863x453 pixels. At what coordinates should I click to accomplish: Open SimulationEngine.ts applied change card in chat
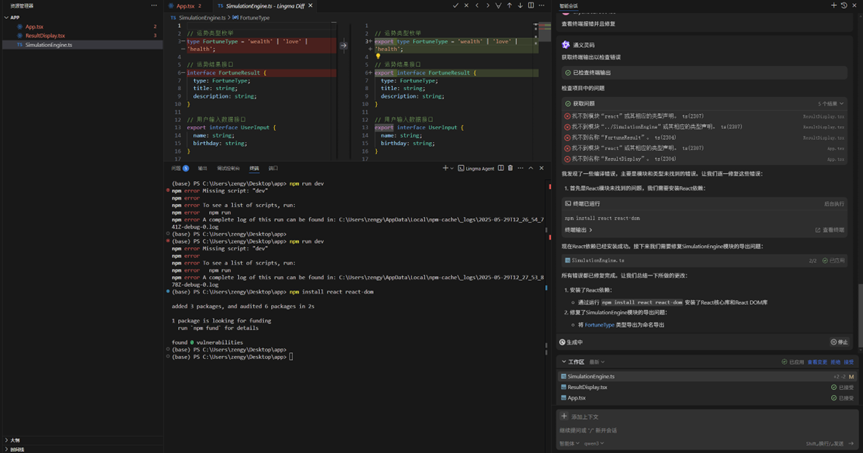click(704, 260)
